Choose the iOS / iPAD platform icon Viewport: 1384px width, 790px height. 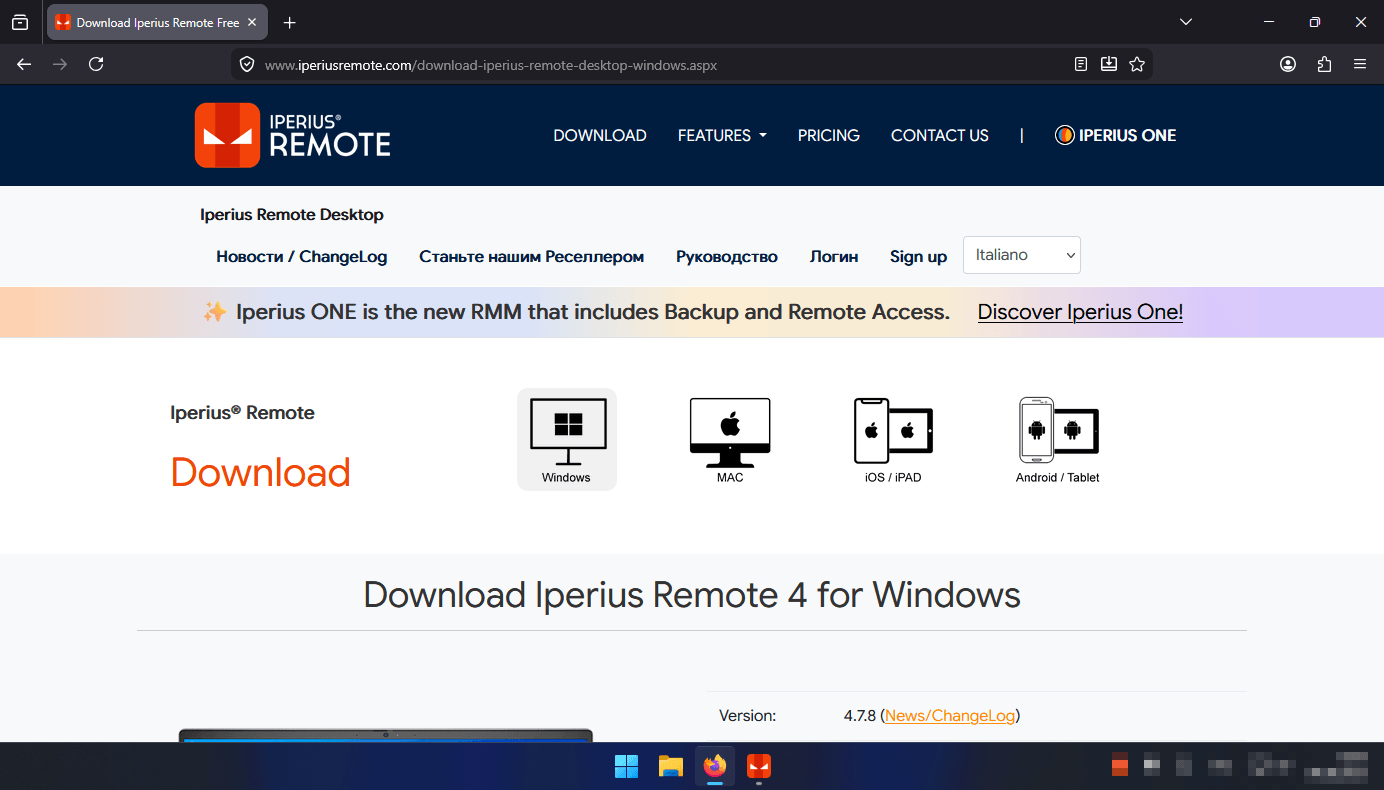point(893,440)
